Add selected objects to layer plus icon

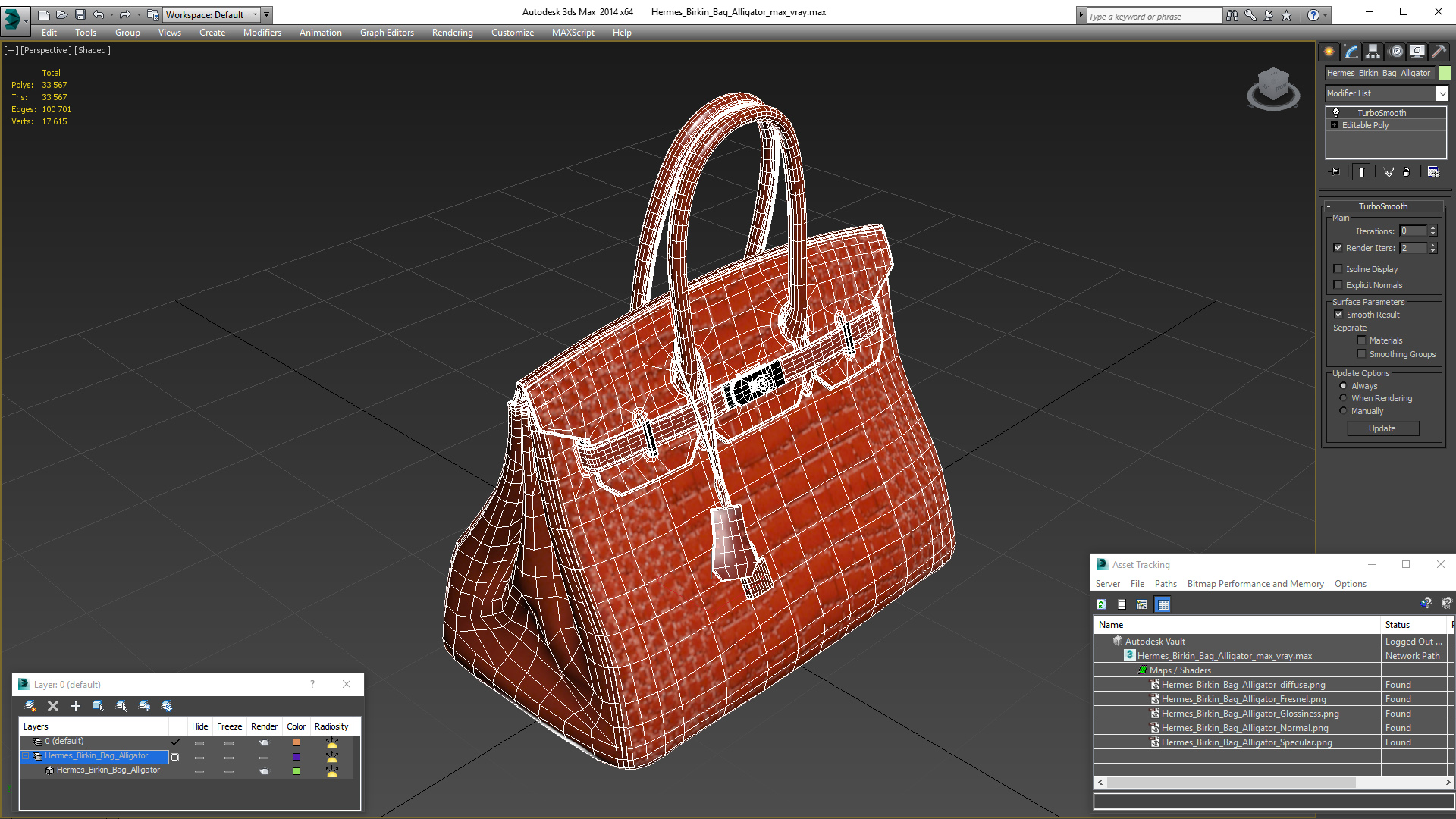(x=76, y=706)
